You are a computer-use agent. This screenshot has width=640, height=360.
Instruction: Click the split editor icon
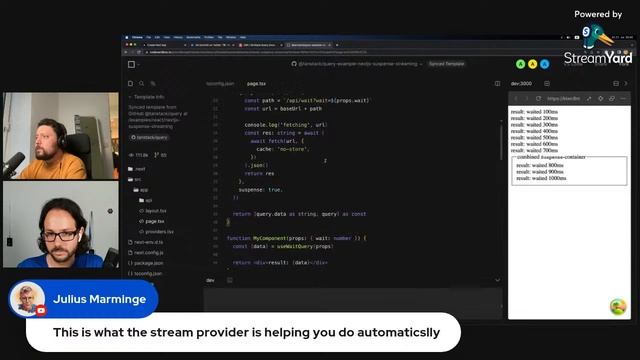tap(497, 84)
